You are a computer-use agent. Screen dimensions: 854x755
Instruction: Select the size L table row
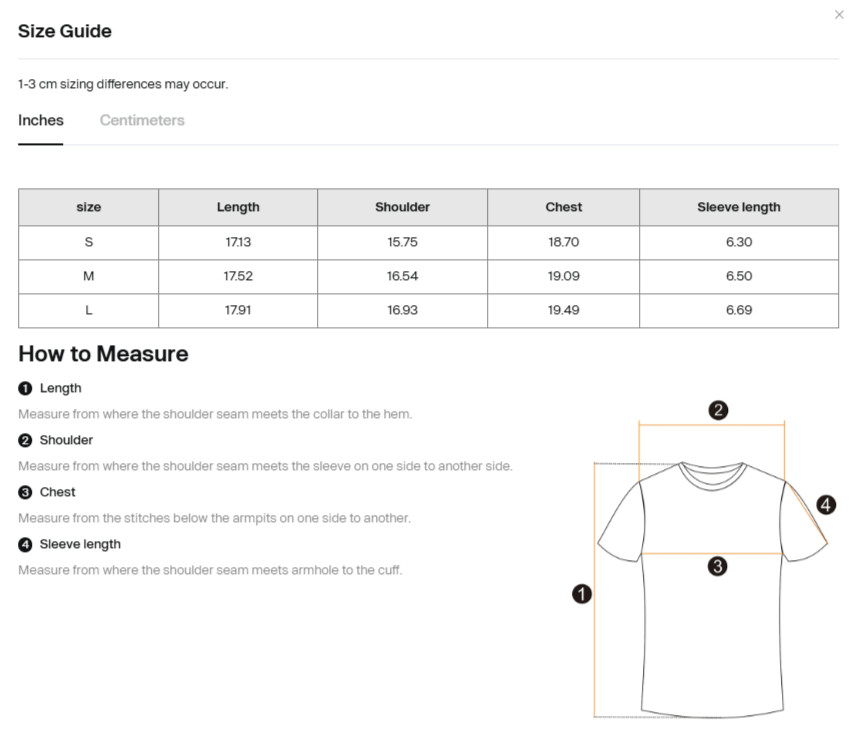427,310
